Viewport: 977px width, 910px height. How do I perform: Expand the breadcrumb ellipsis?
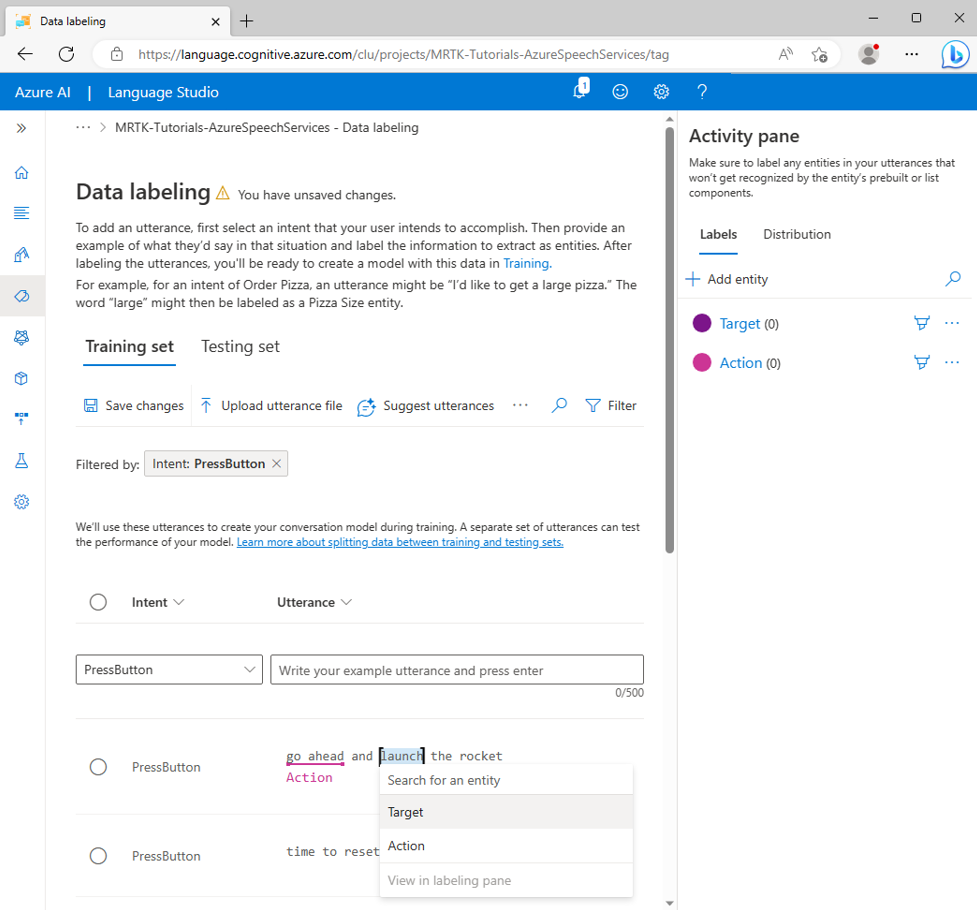pos(83,127)
